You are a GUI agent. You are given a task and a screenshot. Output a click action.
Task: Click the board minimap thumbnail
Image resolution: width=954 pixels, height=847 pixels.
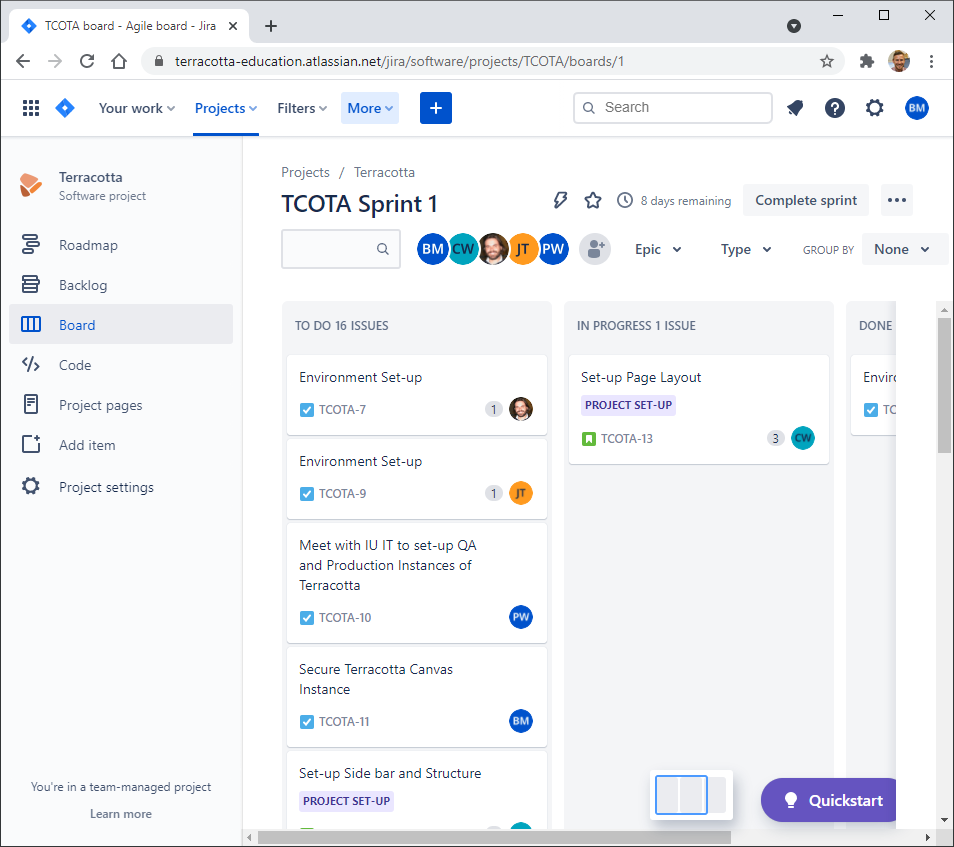click(x=691, y=795)
